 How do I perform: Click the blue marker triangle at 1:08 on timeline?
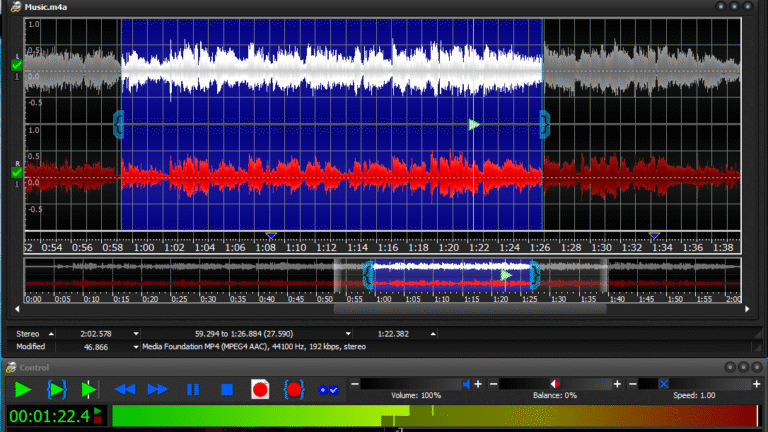pyautogui.click(x=271, y=236)
